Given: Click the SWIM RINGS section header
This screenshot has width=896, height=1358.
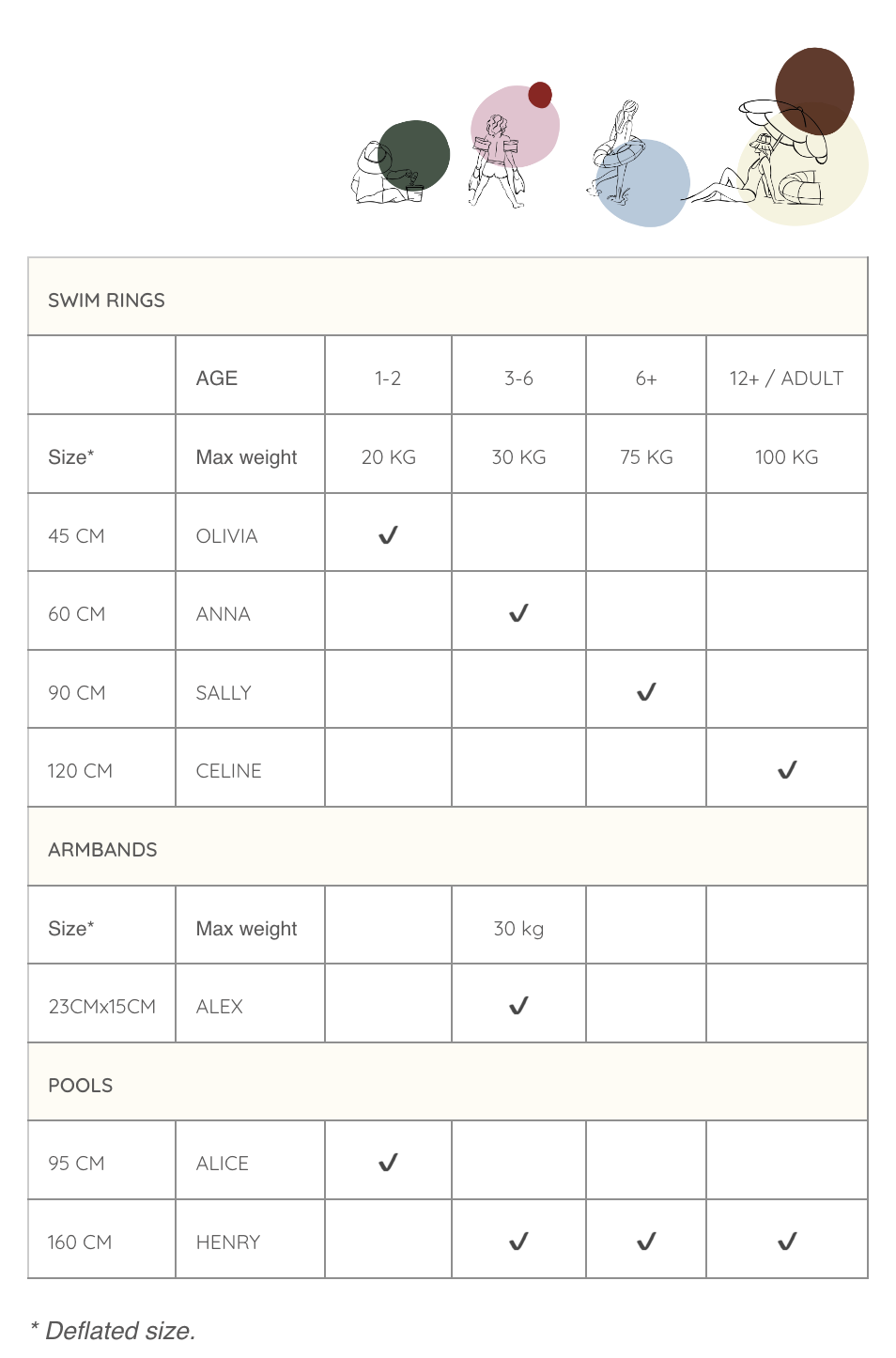Looking at the screenshot, I should (x=106, y=301).
